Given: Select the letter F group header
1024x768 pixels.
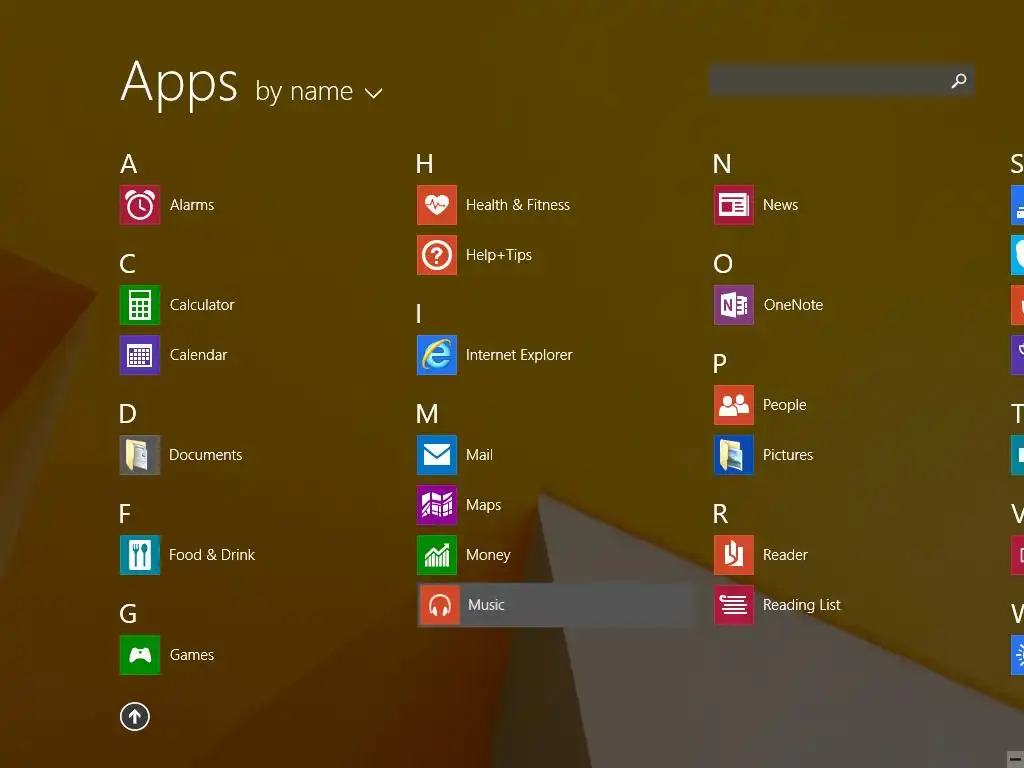Looking at the screenshot, I should pos(125,514).
